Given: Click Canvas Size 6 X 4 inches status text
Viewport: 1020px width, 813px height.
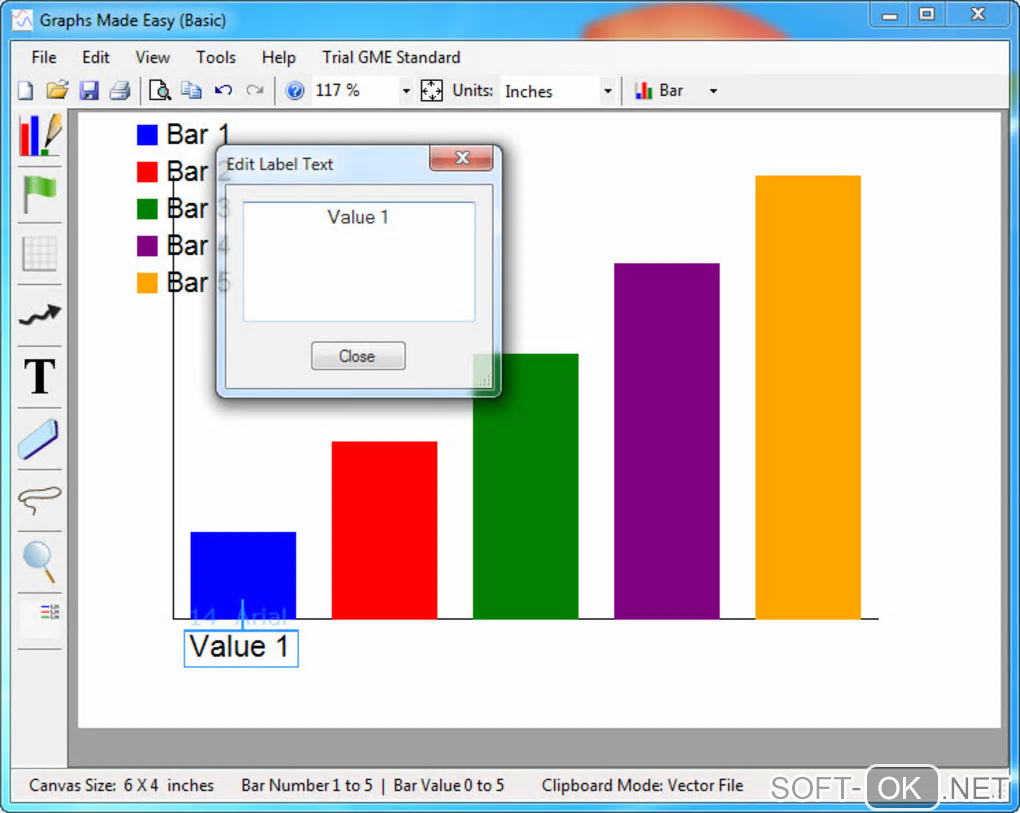Looking at the screenshot, I should (122, 785).
